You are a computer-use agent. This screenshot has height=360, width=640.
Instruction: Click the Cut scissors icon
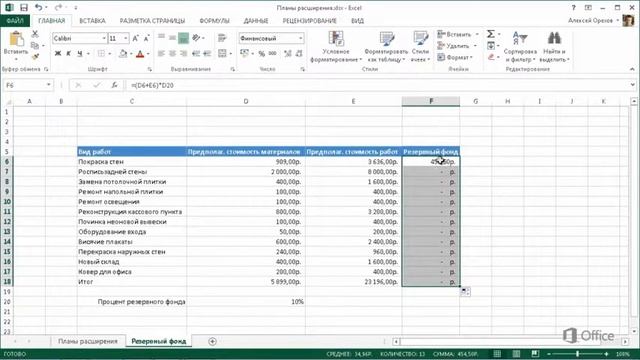(35, 34)
